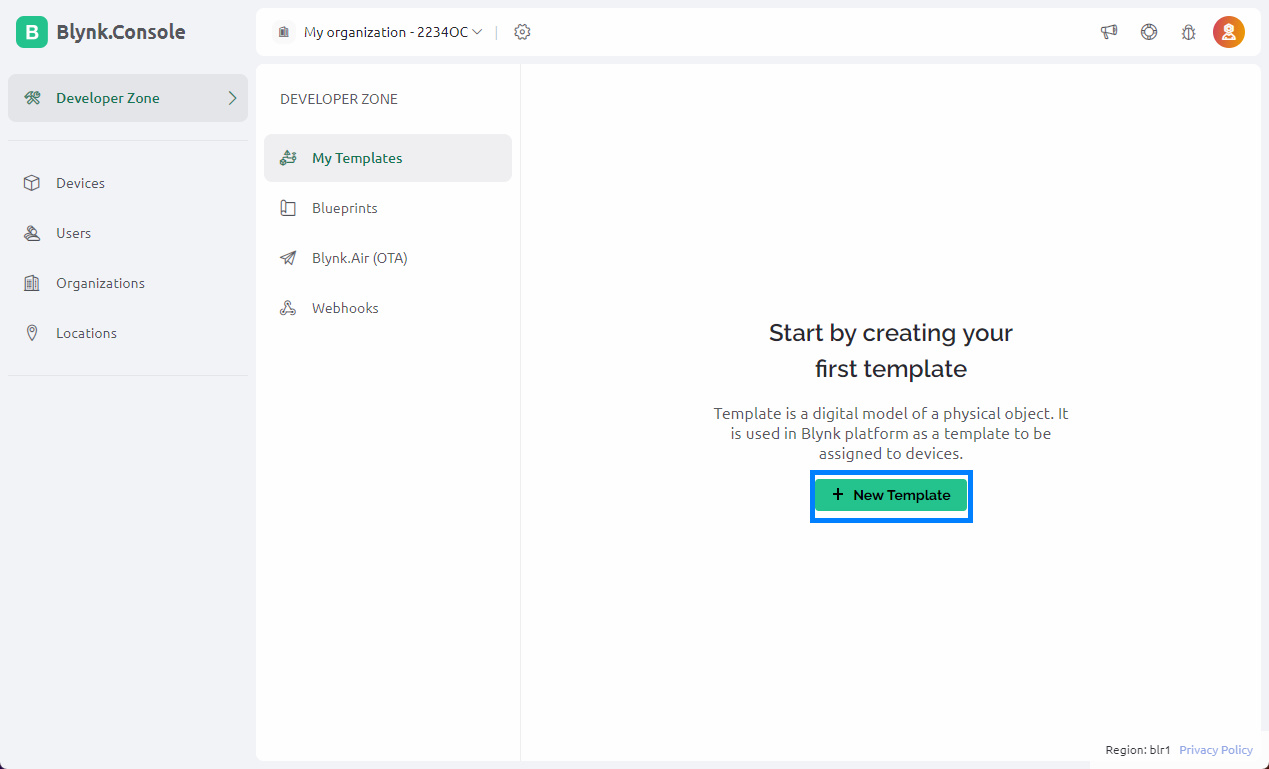1269x769 pixels.
Task: Open the Devices section
Action: [128, 183]
